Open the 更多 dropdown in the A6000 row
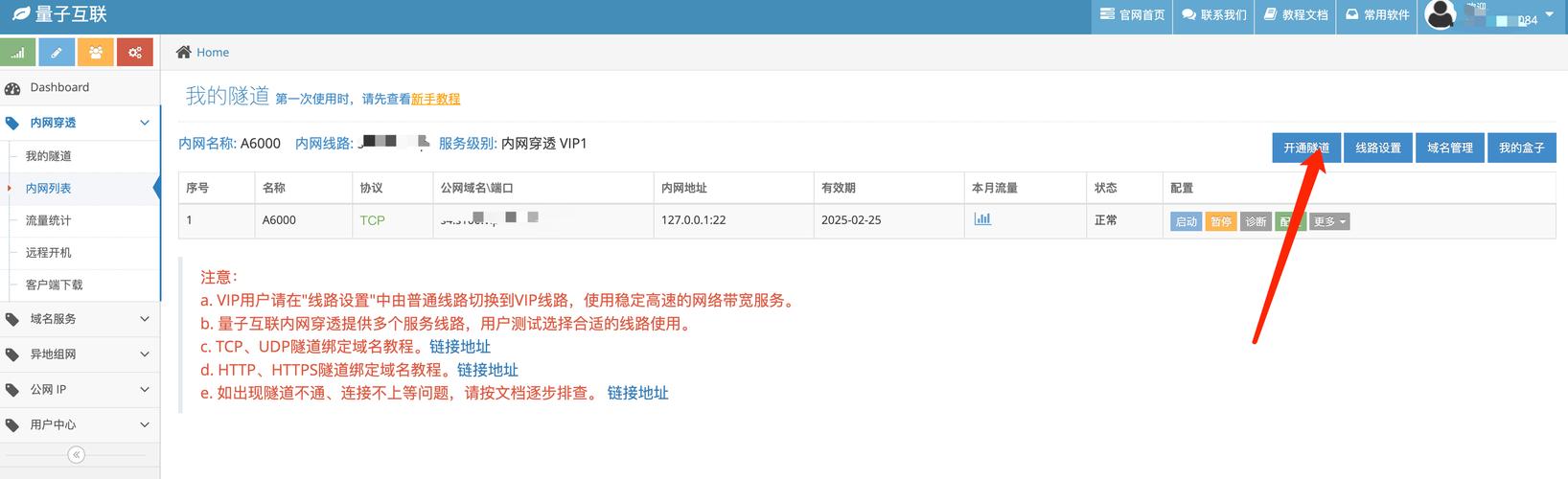Image resolution: width=1568 pixels, height=479 pixels. (x=1329, y=221)
